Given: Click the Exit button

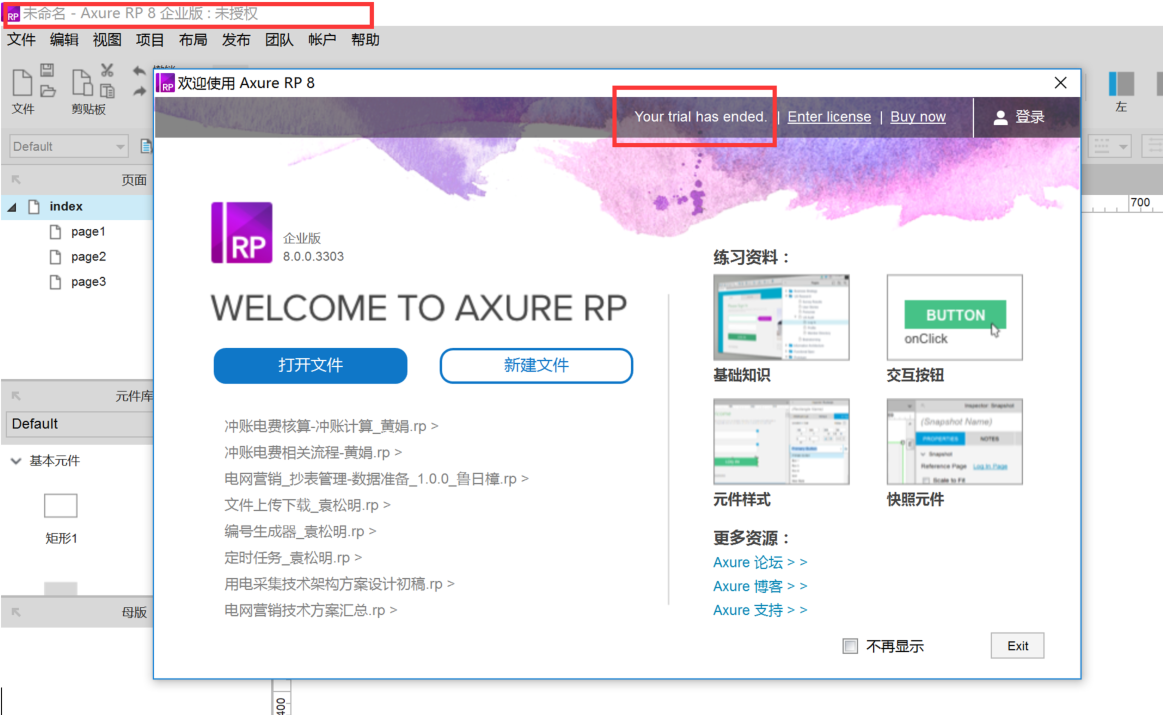Looking at the screenshot, I should pos(1018,646).
